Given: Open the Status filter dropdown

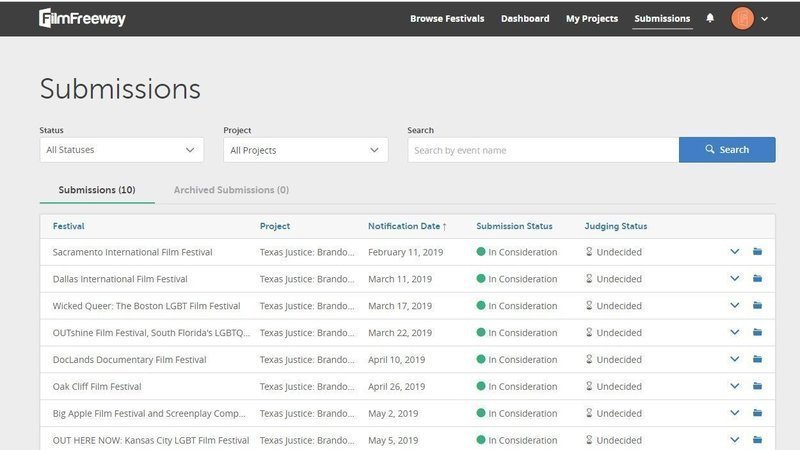Looking at the screenshot, I should point(121,150).
